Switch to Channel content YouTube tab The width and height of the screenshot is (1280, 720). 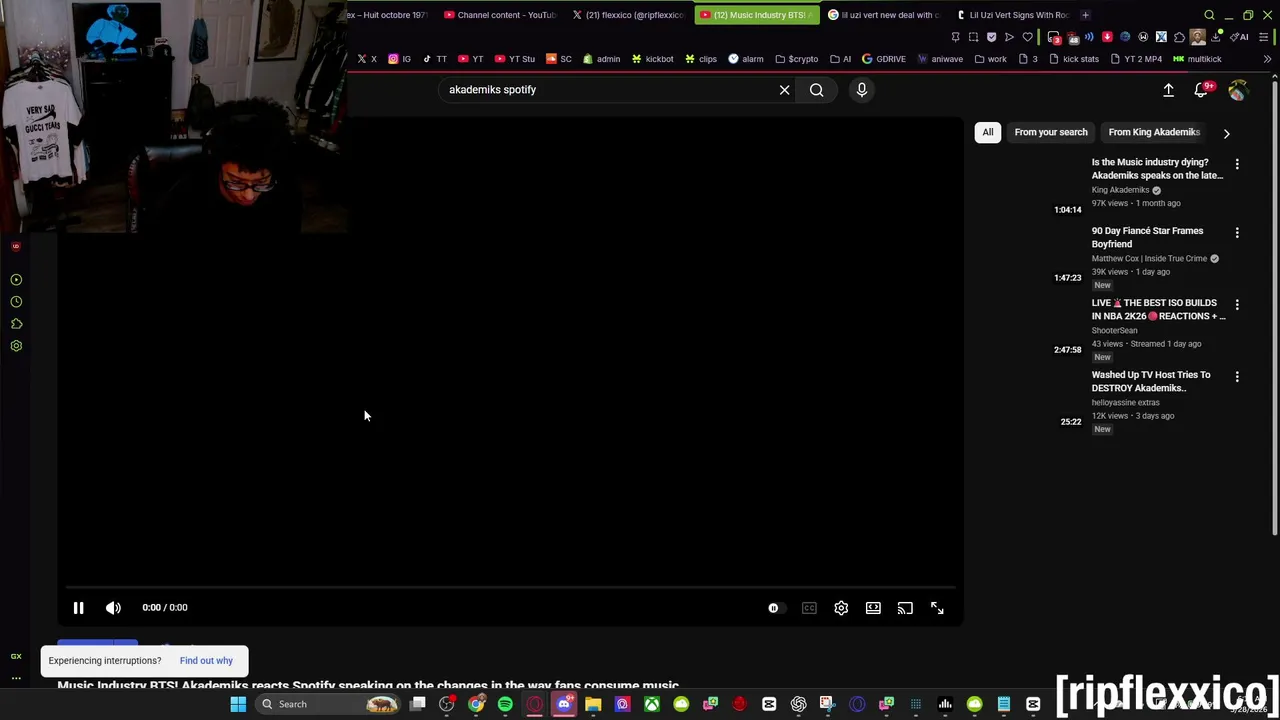coord(500,15)
